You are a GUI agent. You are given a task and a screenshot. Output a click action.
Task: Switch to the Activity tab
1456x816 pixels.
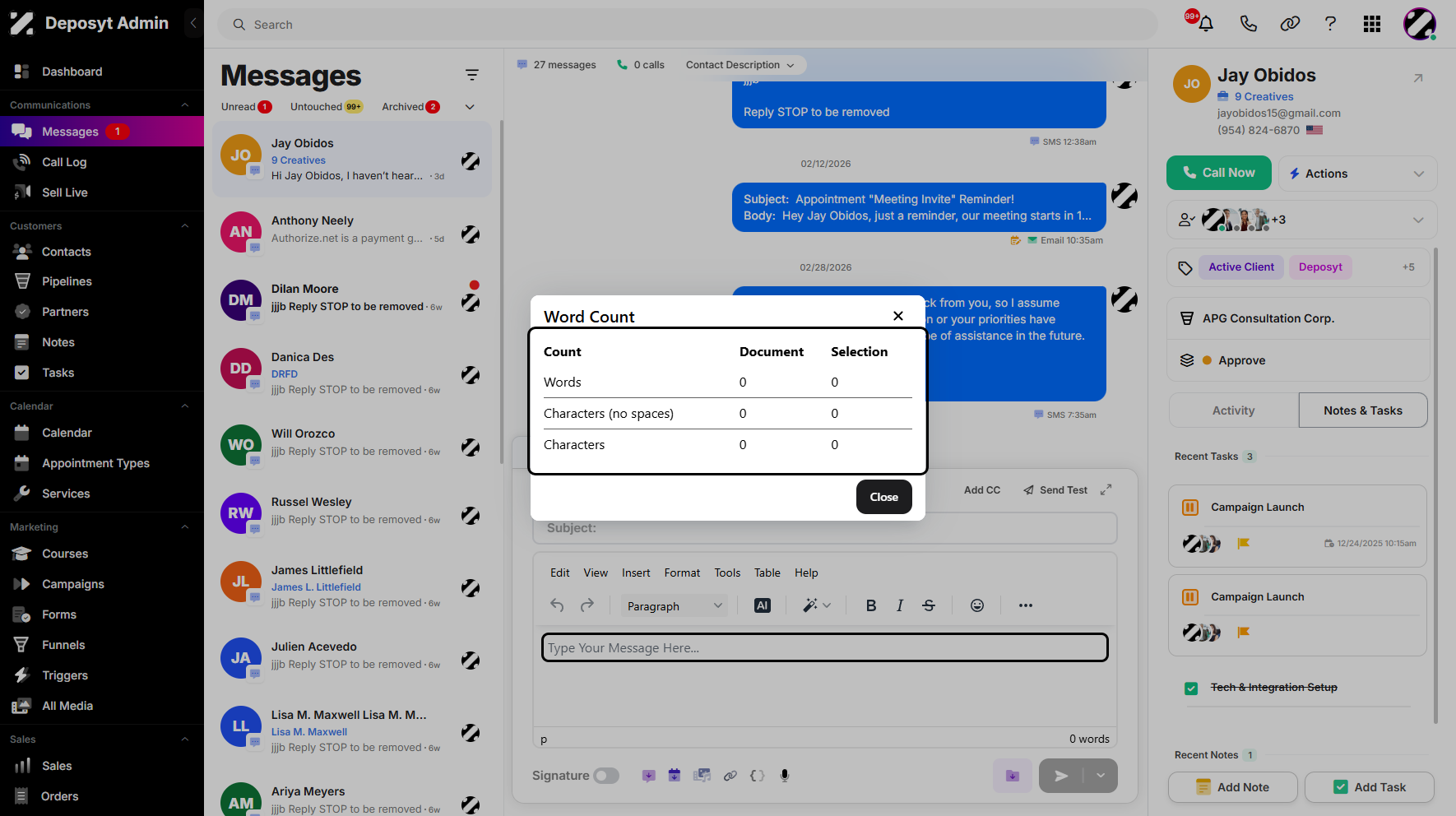[x=1233, y=410]
